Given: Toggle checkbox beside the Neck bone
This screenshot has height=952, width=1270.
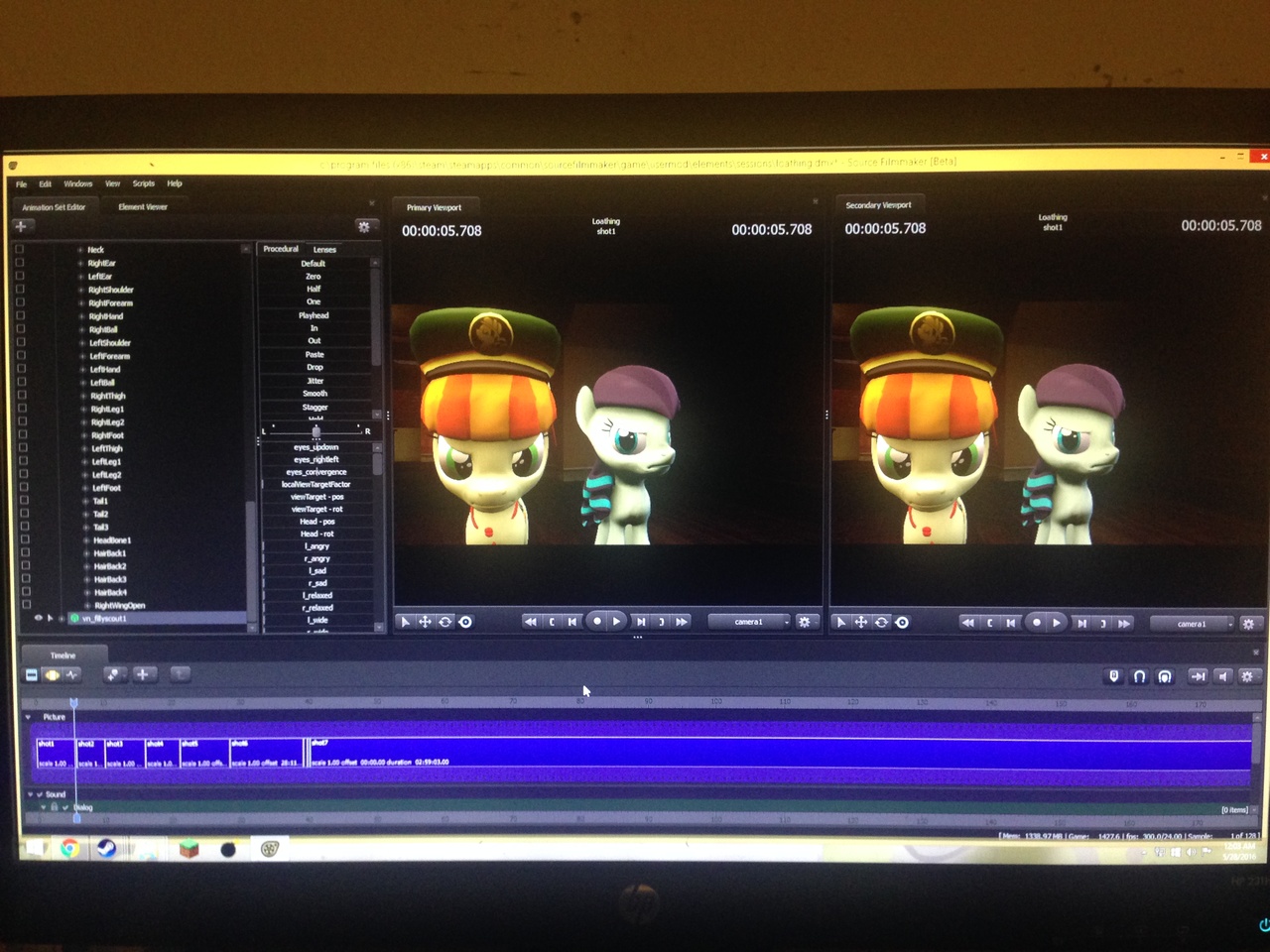Looking at the screenshot, I should coord(20,250).
